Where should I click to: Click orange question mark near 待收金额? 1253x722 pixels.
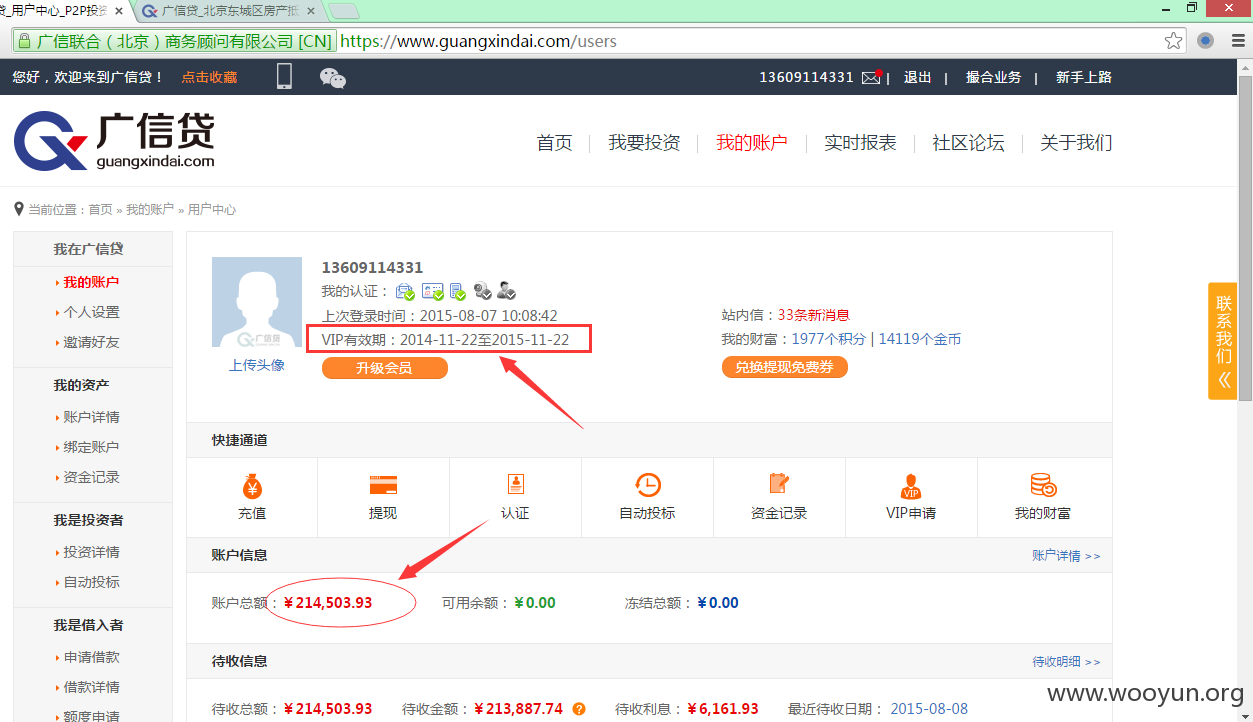coord(579,709)
